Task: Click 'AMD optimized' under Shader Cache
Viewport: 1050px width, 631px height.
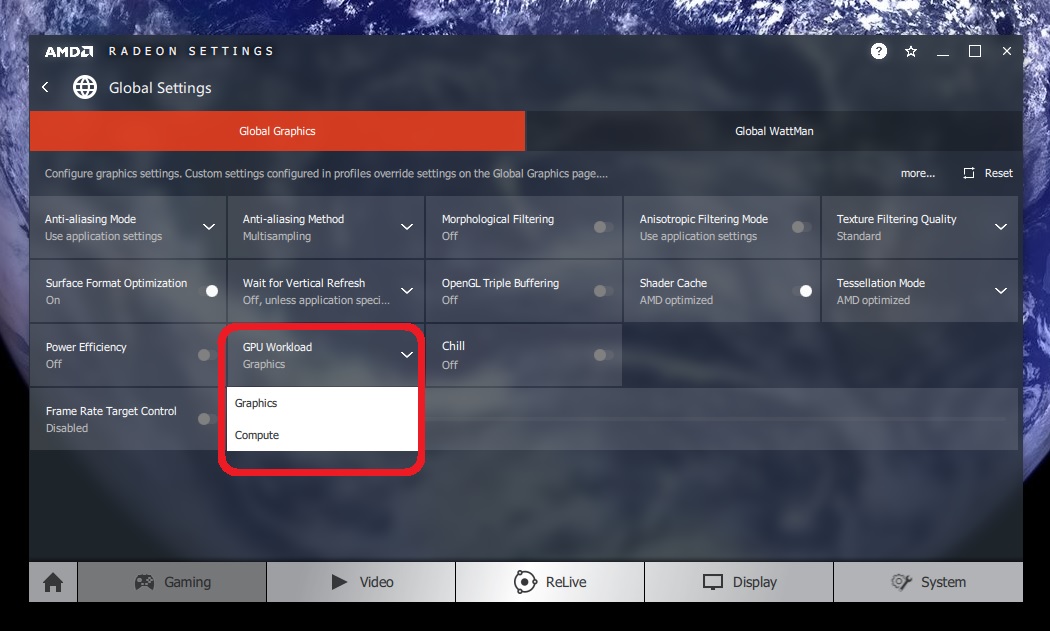Action: (676, 301)
